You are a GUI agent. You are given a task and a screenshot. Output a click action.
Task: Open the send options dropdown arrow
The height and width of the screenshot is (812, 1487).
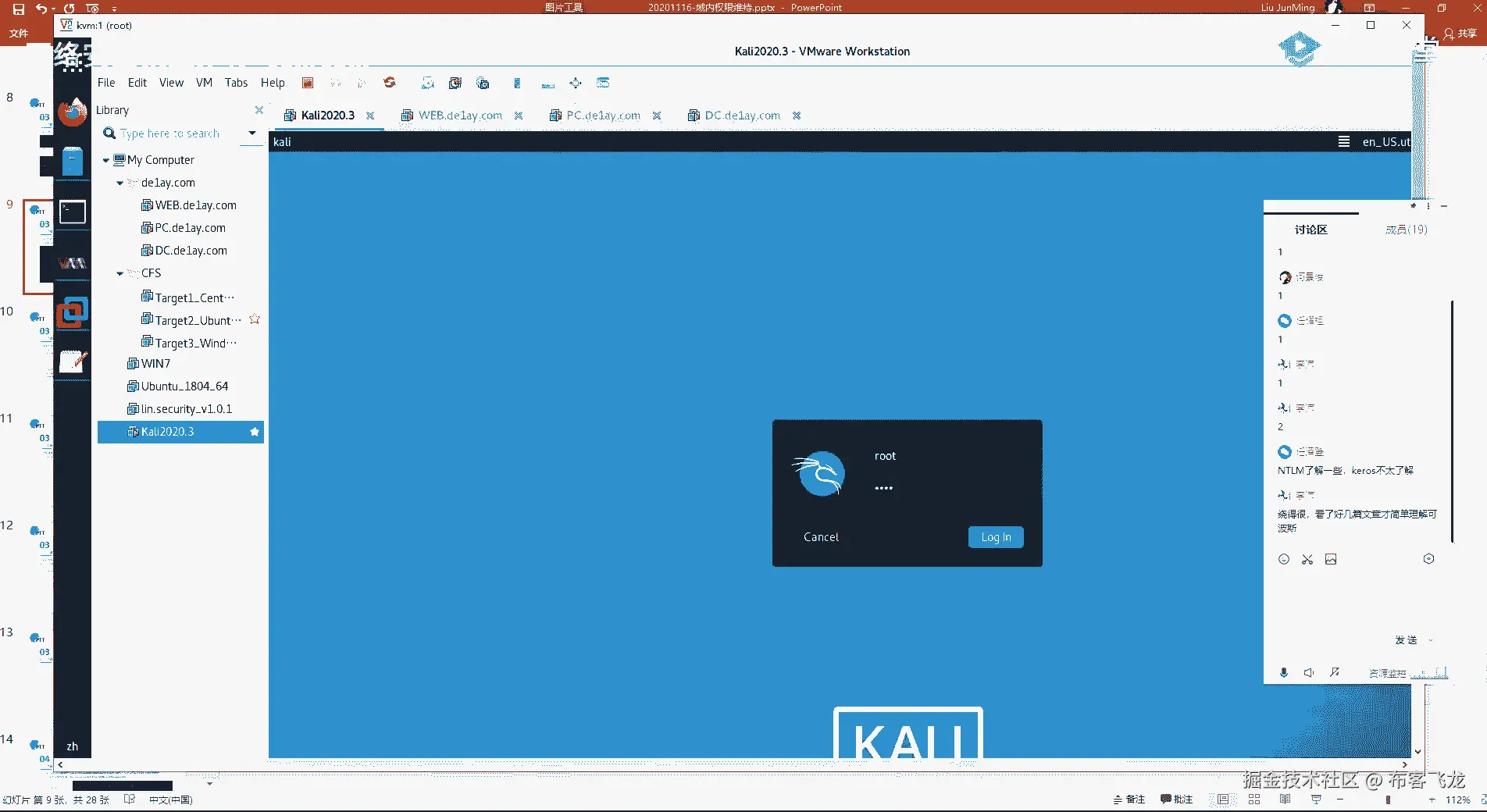pyautogui.click(x=1431, y=640)
